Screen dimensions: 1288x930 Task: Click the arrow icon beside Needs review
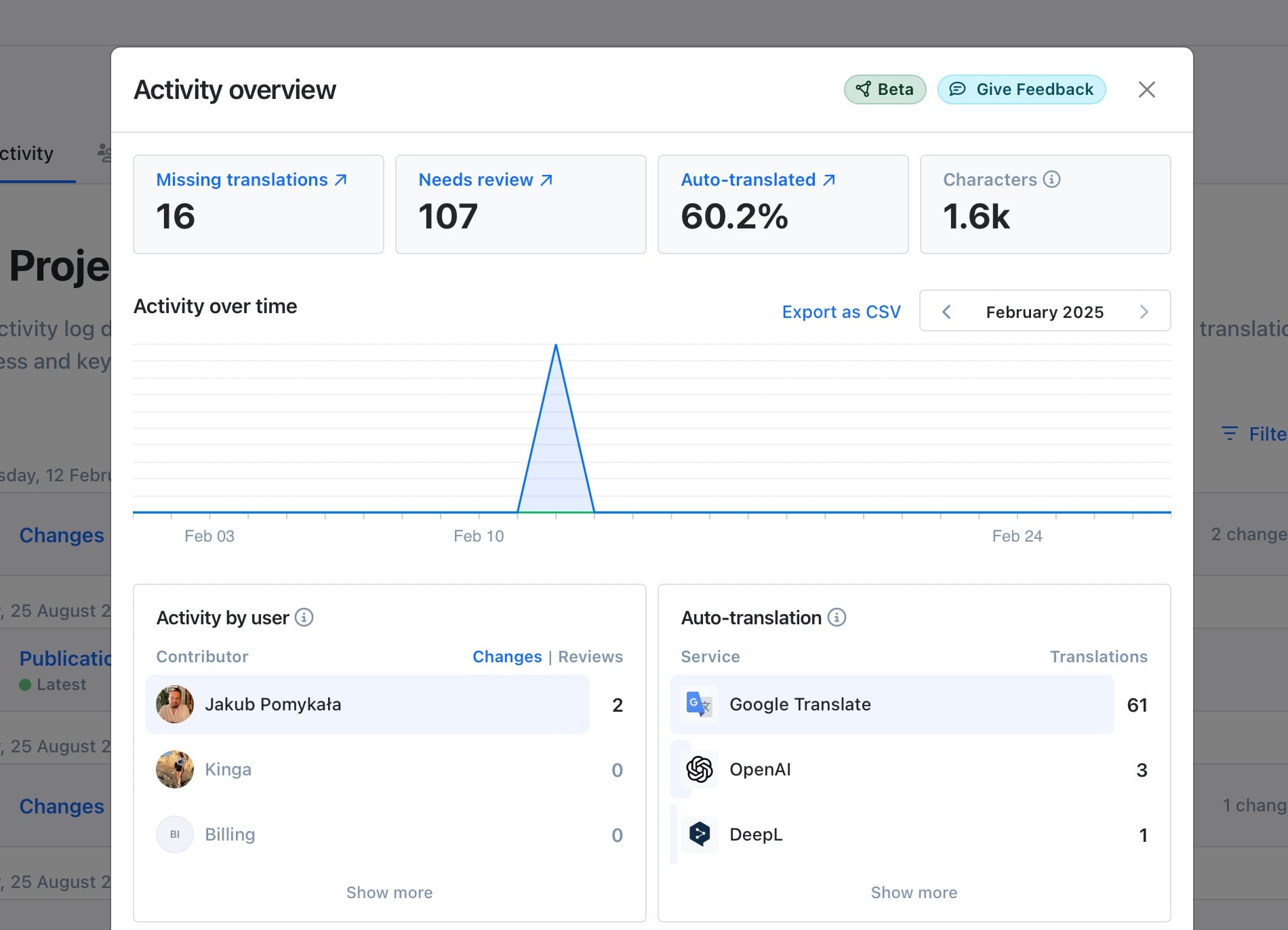(x=546, y=180)
